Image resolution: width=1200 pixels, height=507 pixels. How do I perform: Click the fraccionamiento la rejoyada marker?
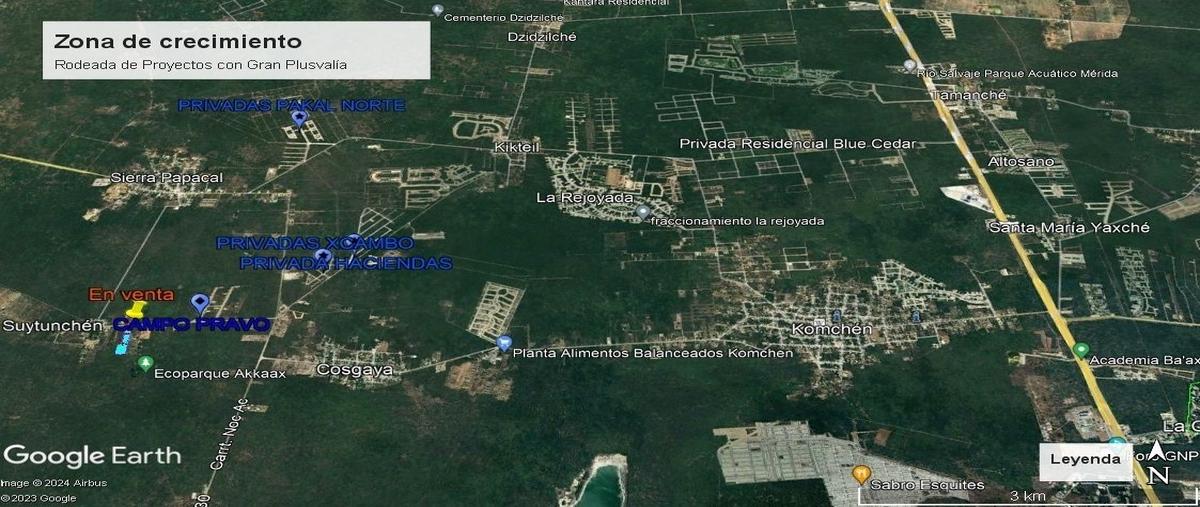coord(643,212)
